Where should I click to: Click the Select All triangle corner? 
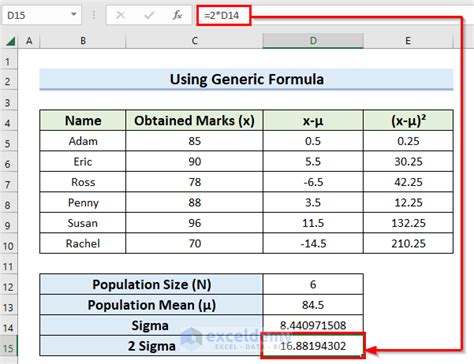11,41
